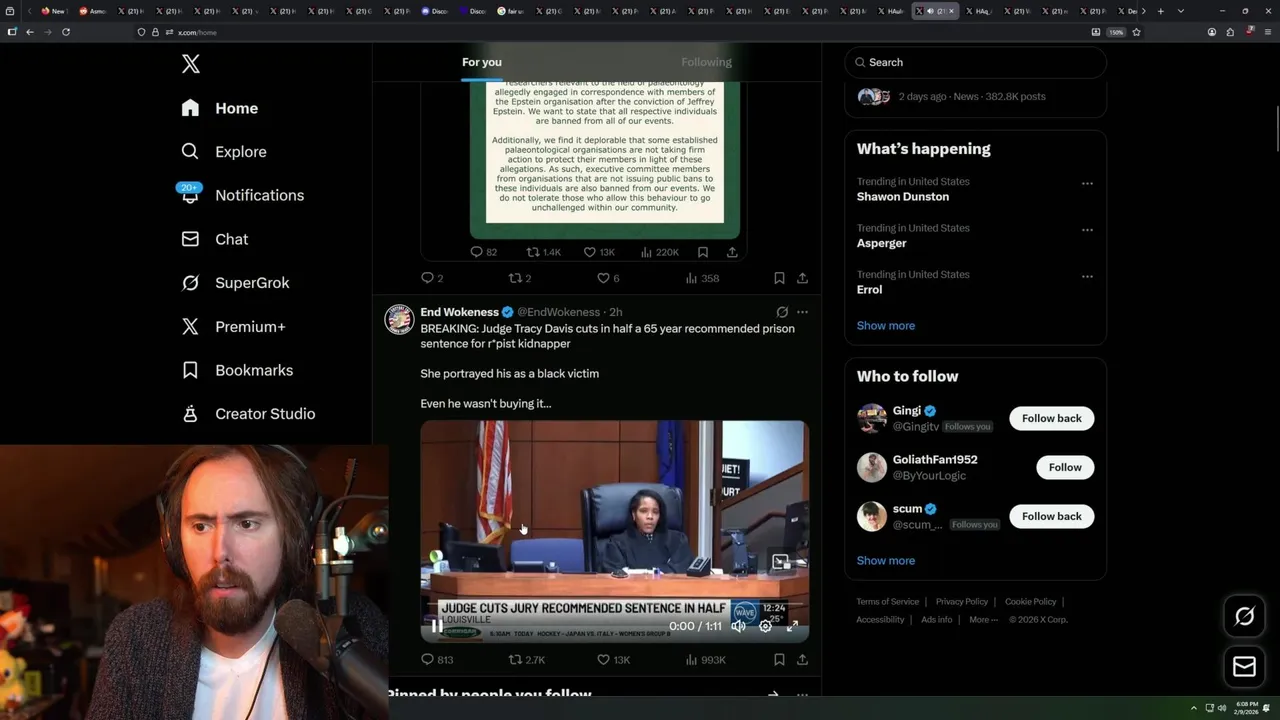Mute the video volume
The height and width of the screenshot is (720, 1280).
(738, 626)
